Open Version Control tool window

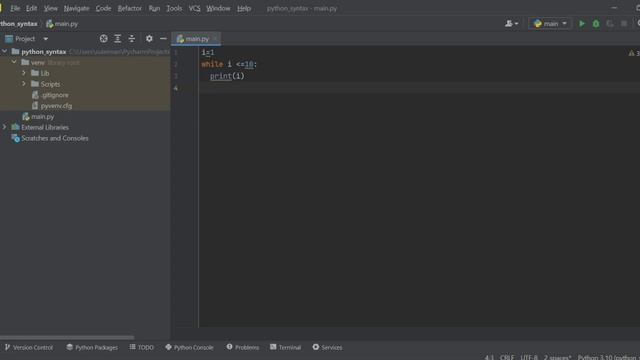tap(29, 347)
